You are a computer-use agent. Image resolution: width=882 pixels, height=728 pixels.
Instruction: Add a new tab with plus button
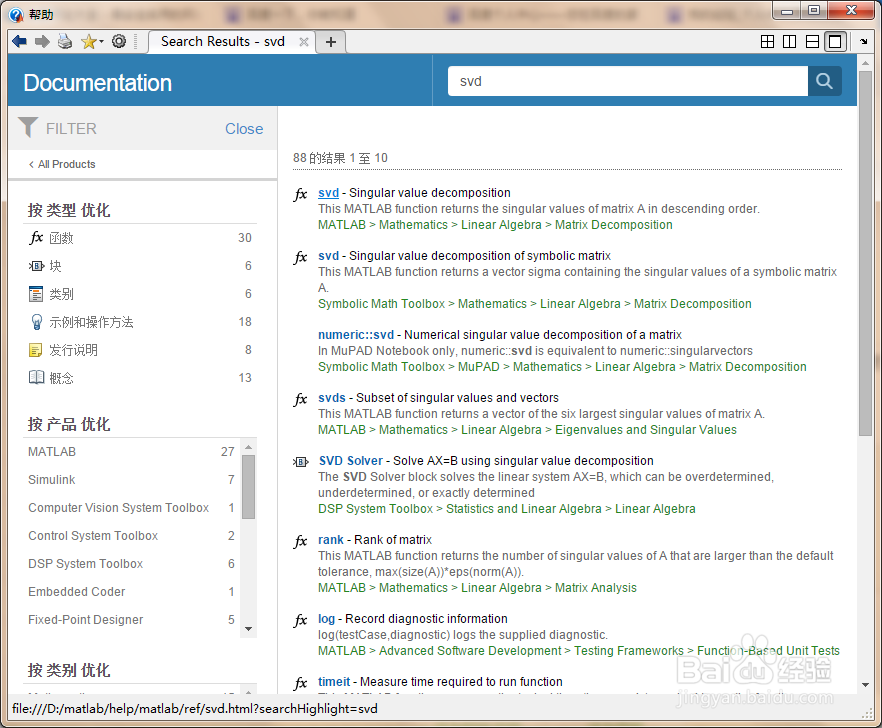[x=331, y=42]
